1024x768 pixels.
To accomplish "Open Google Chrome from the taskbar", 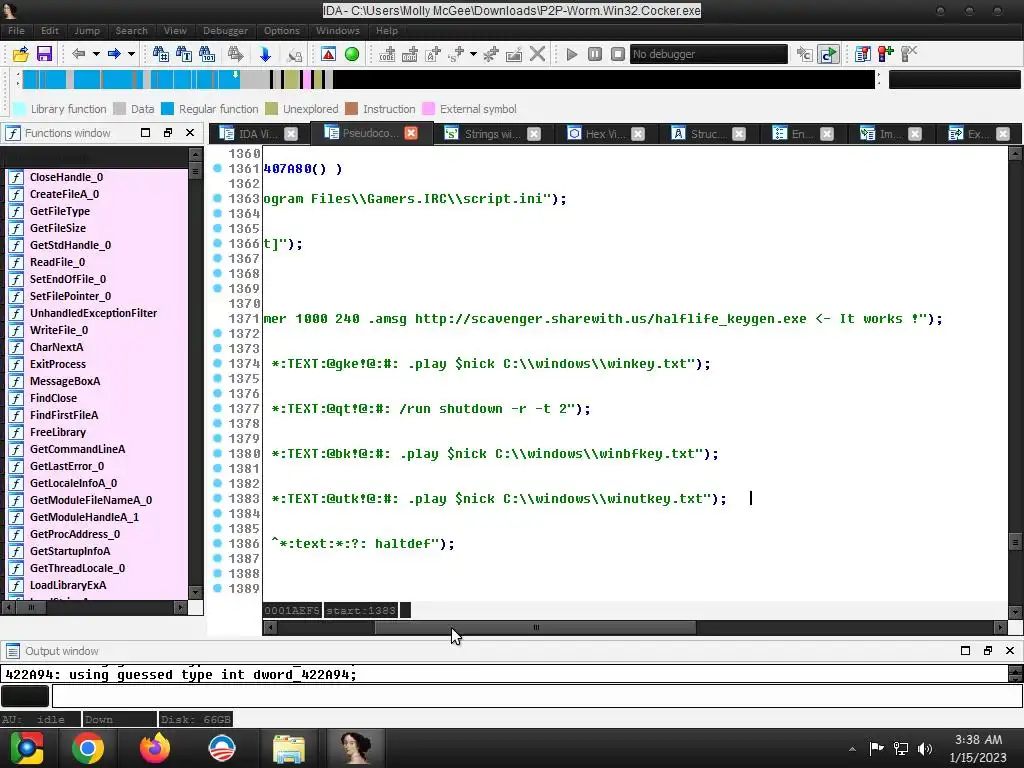I will tap(88, 748).
